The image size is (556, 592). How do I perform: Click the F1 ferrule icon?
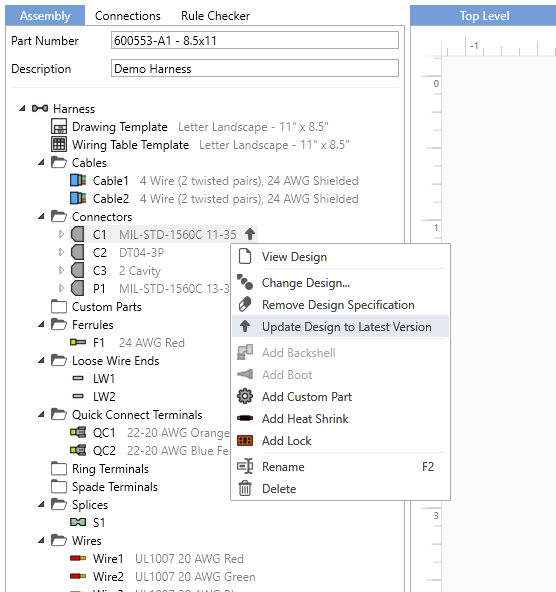click(78, 342)
